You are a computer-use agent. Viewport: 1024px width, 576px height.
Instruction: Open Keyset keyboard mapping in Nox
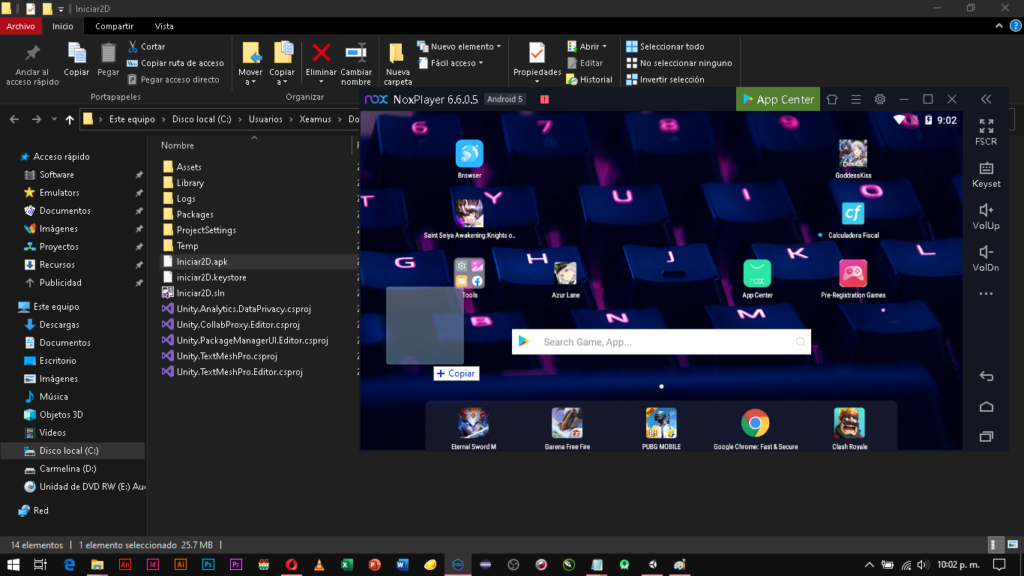point(986,174)
